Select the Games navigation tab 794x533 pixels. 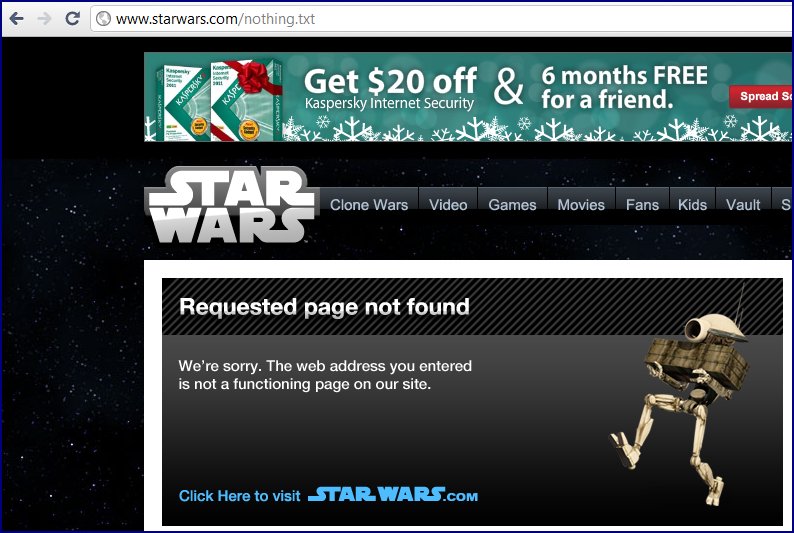coord(512,205)
